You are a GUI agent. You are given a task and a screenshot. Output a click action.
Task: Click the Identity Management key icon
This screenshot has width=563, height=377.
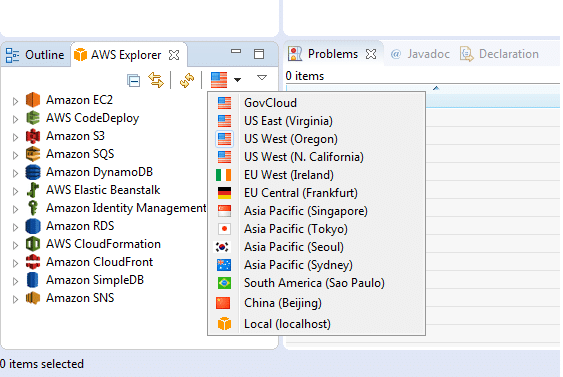[x=33, y=208]
